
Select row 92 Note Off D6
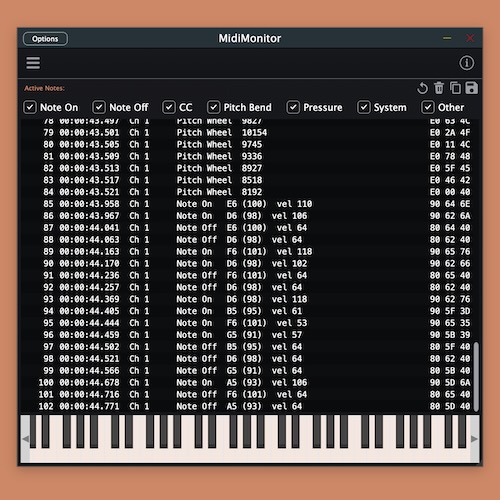tap(248, 287)
